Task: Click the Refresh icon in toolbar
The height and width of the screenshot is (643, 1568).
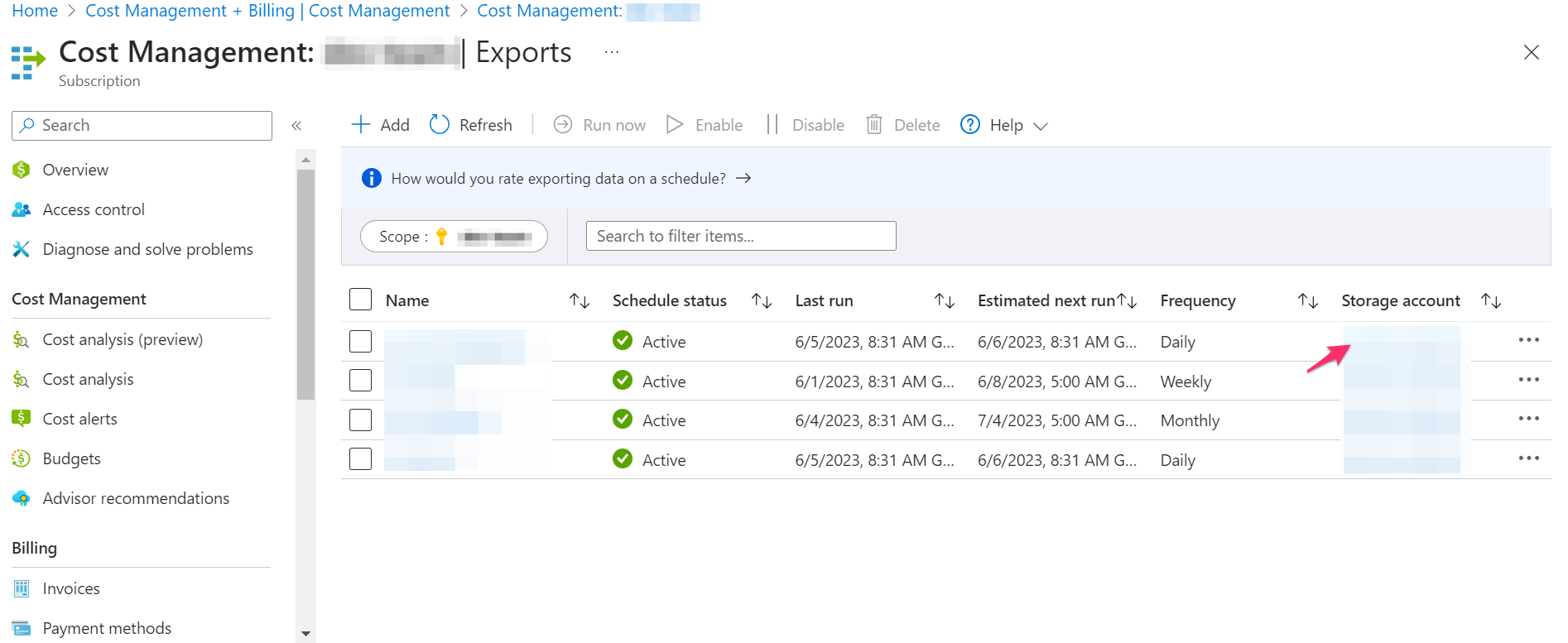Action: 440,125
